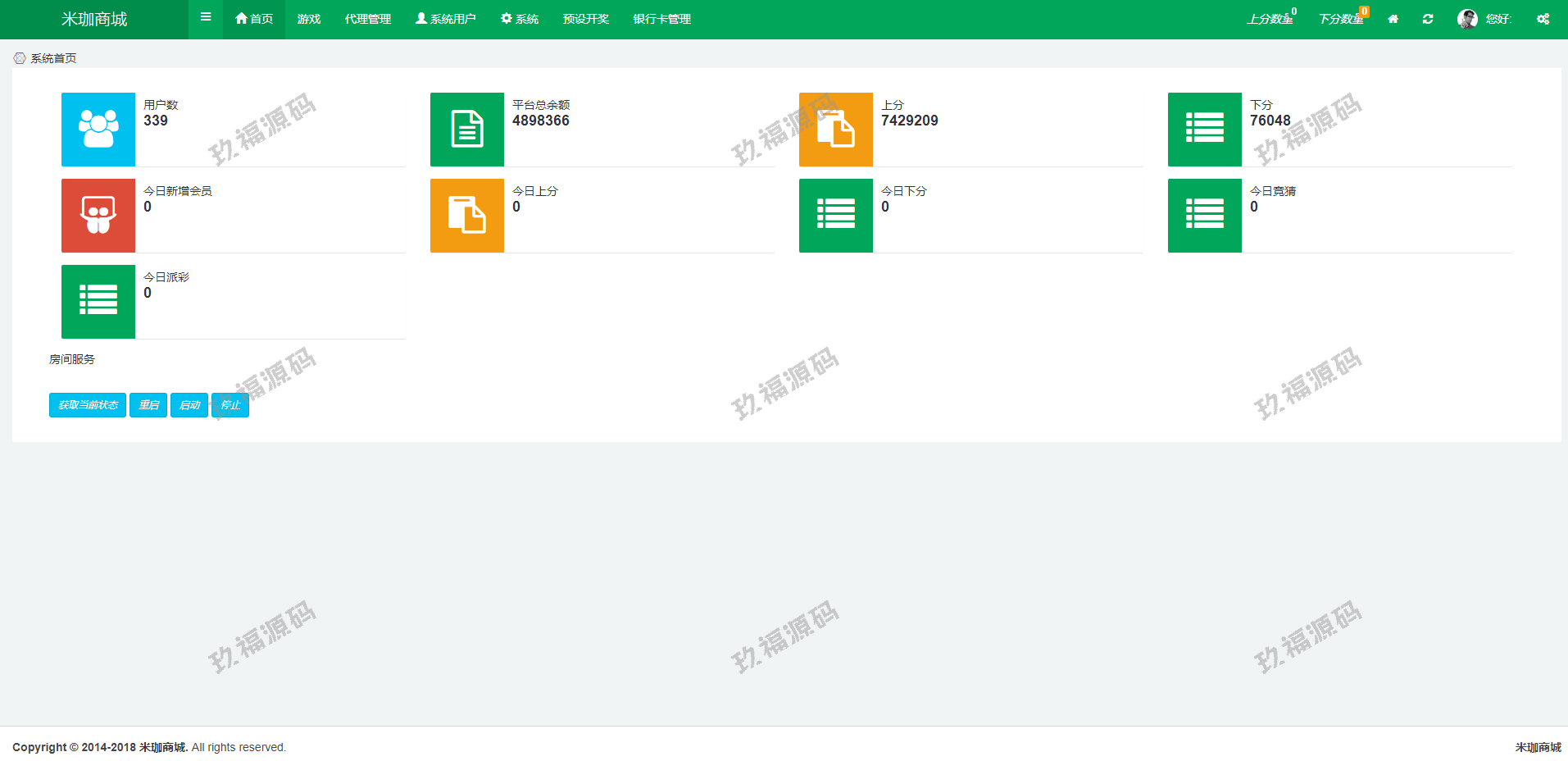The height and width of the screenshot is (761, 1568).
Task: Click the 获取当前状态 button
Action: [88, 405]
